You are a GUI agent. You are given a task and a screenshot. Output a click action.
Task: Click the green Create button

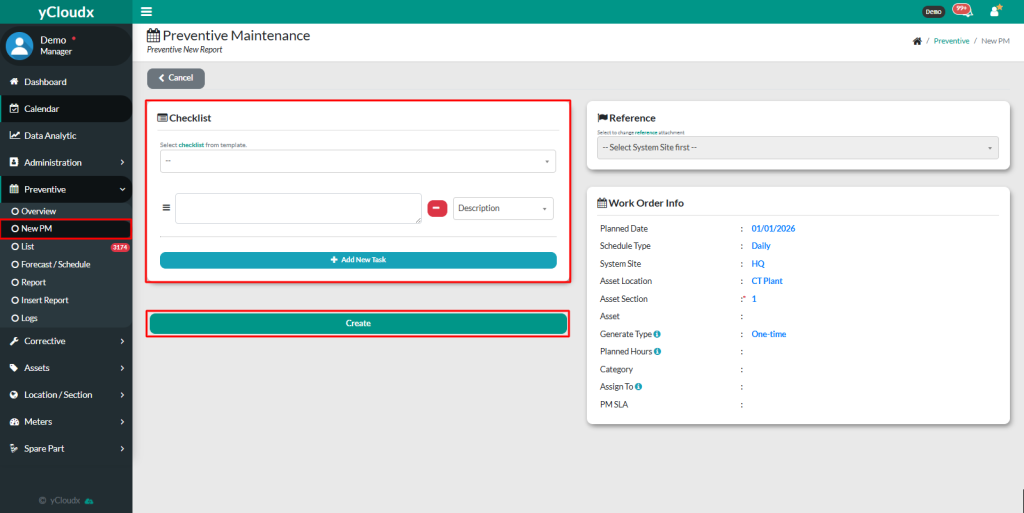coord(358,323)
